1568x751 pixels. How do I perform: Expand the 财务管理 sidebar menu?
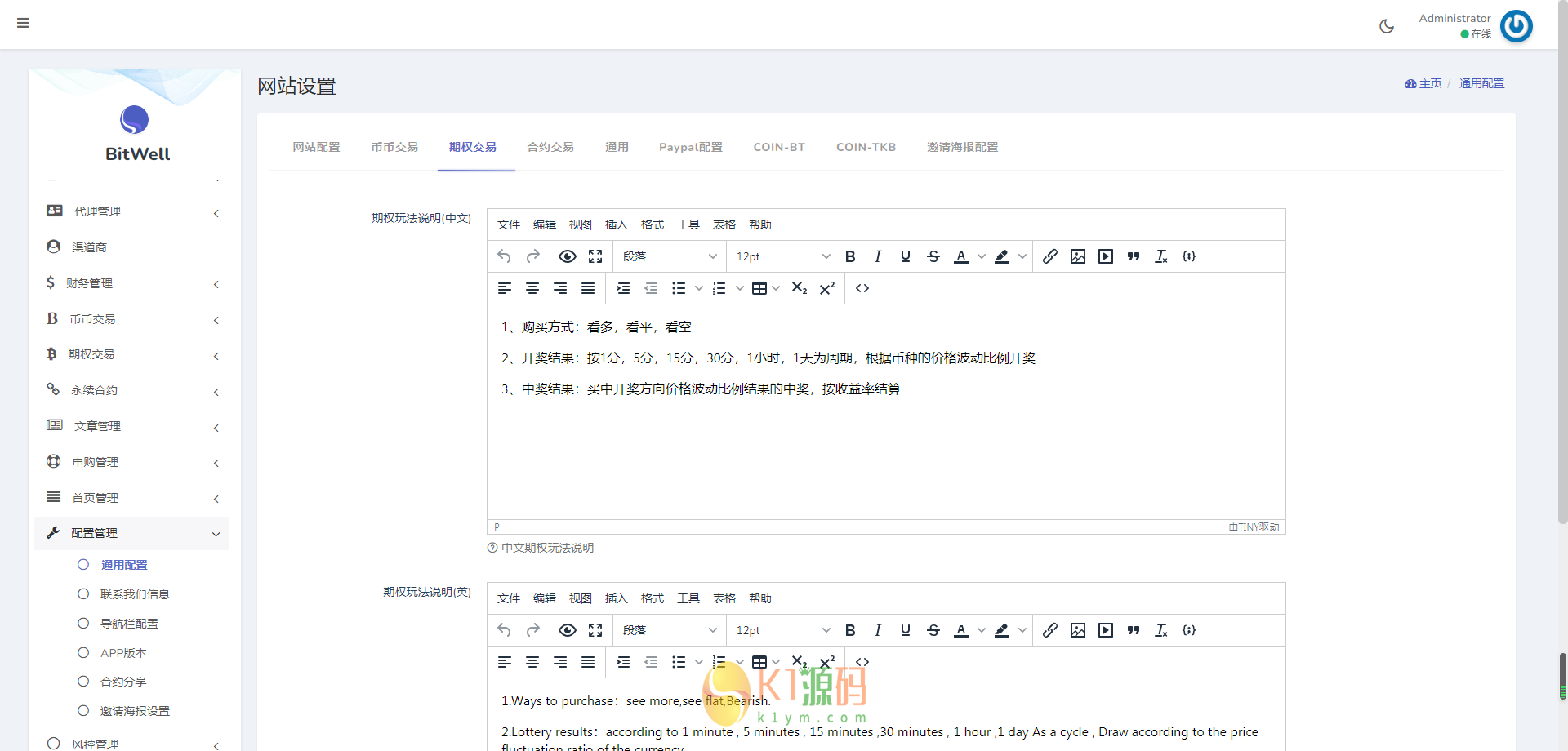point(132,283)
